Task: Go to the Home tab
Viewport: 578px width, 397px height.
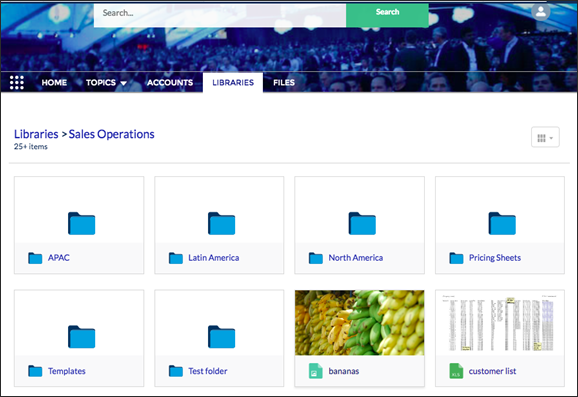Action: [54, 83]
